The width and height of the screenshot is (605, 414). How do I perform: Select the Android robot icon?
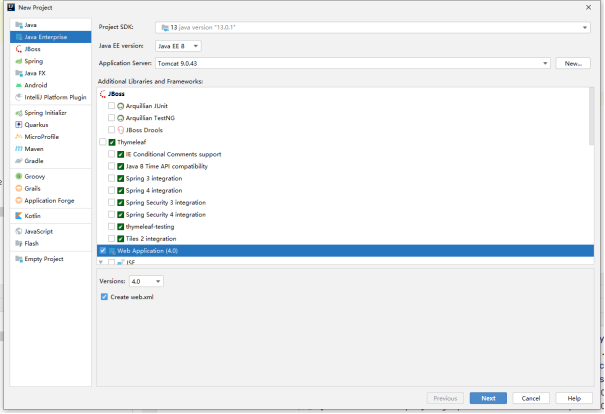point(19,85)
